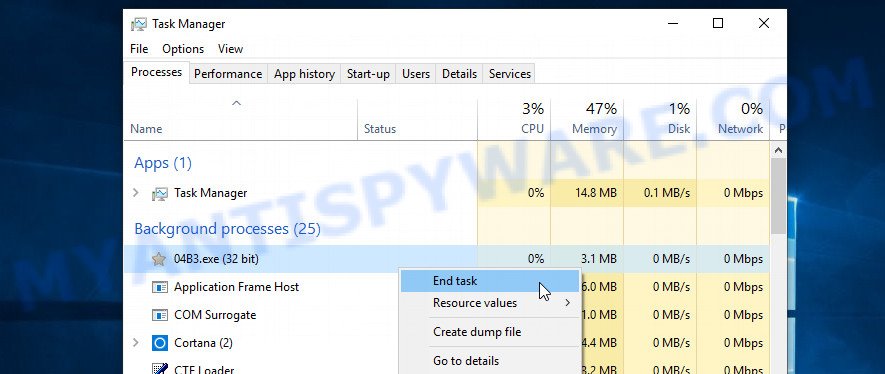Click the Background processes (25) heading
The image size is (885, 374).
click(x=227, y=228)
